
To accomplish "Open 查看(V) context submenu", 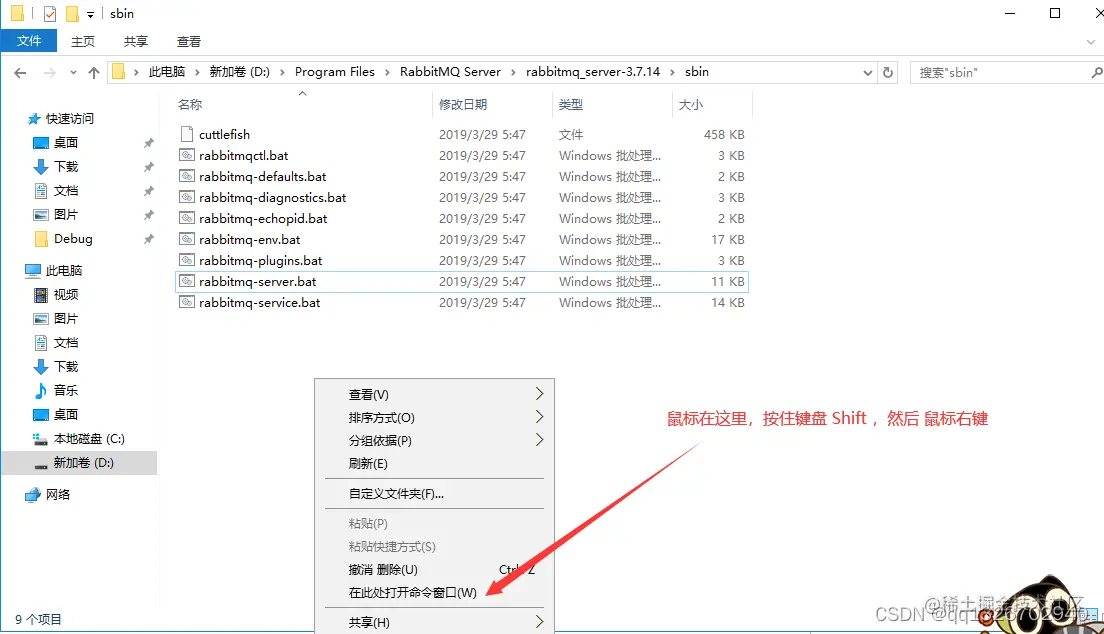I will click(x=434, y=394).
